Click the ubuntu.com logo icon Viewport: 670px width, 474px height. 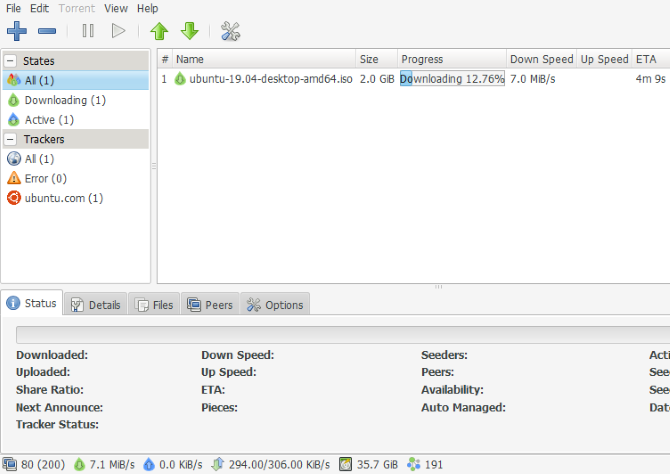(14, 198)
